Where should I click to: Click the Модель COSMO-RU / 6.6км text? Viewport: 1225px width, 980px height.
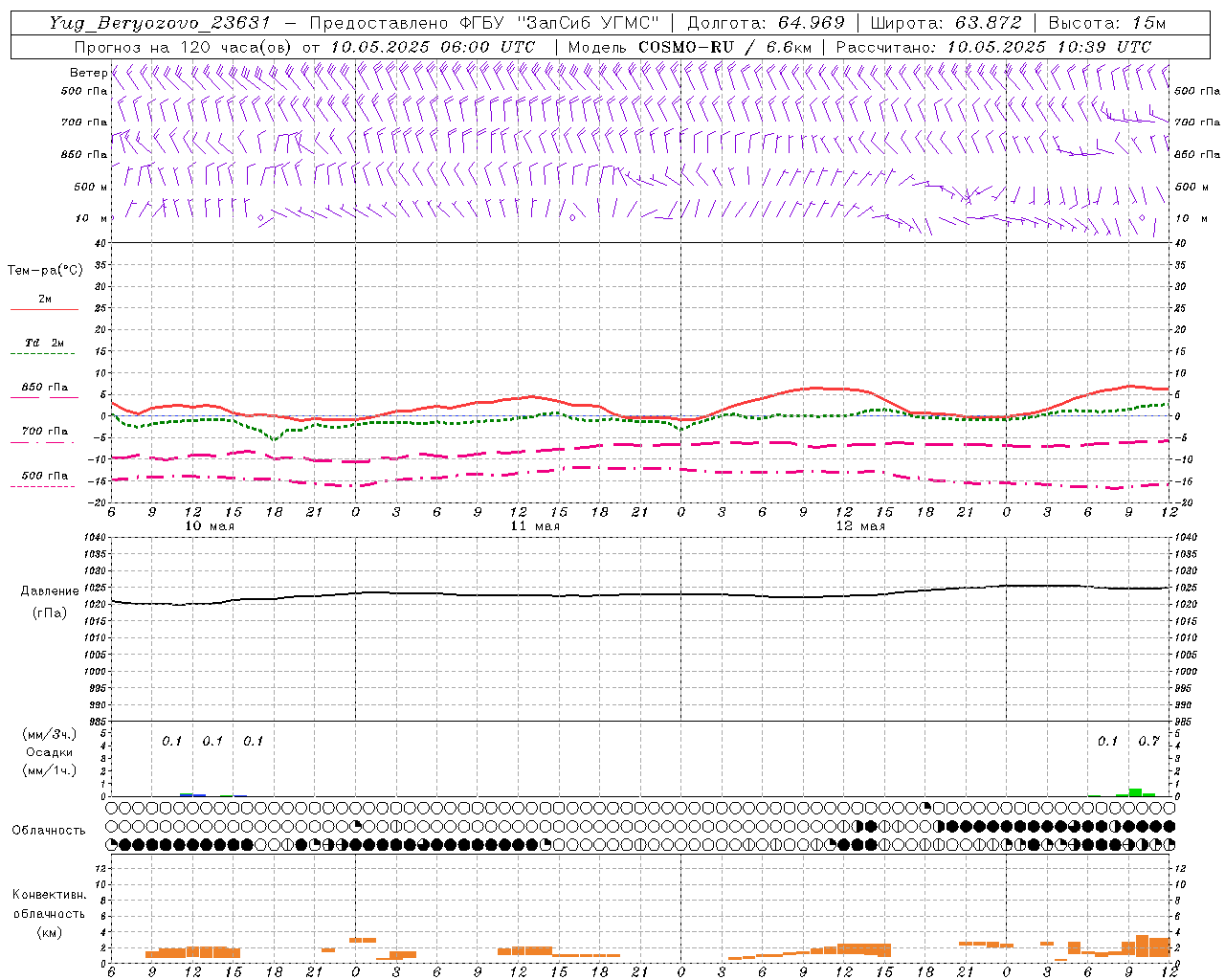click(x=690, y=47)
